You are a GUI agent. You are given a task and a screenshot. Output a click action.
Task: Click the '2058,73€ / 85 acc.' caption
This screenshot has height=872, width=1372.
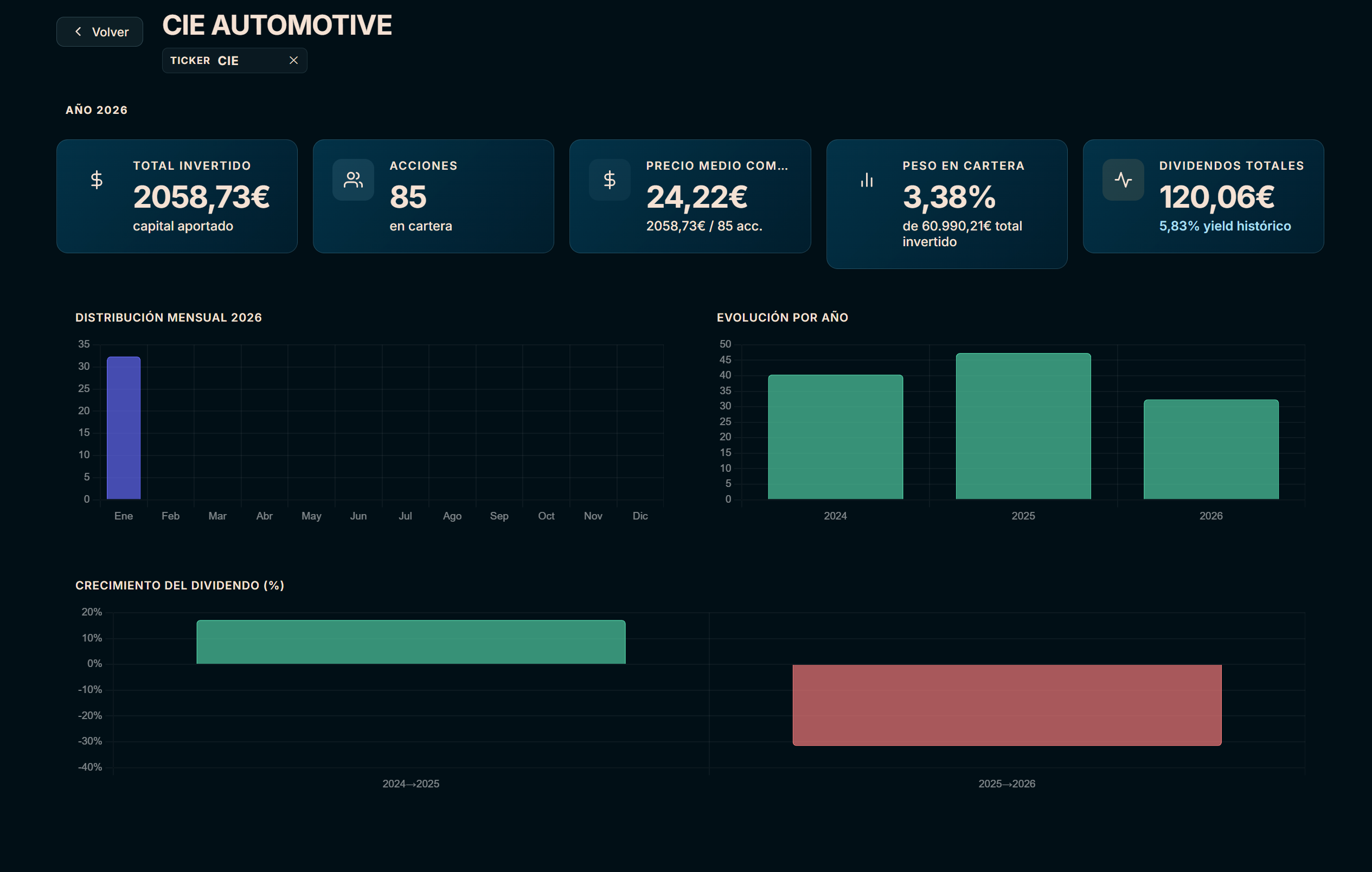[704, 226]
